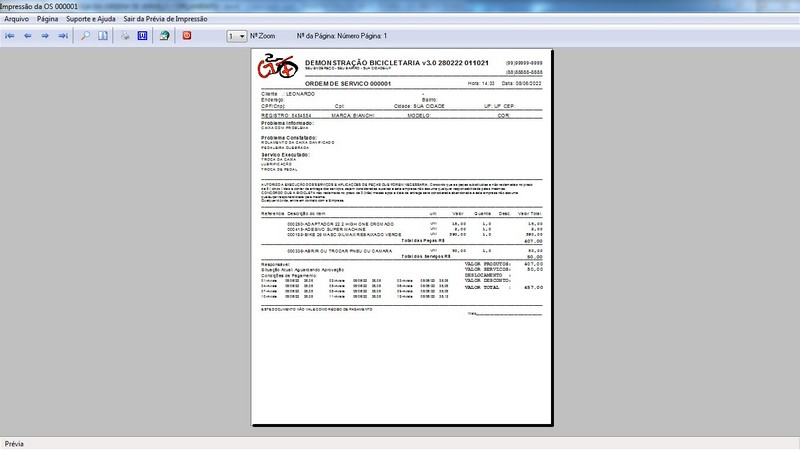The width and height of the screenshot is (800, 450).
Task: Go to previous page arrow
Action: pos(28,36)
